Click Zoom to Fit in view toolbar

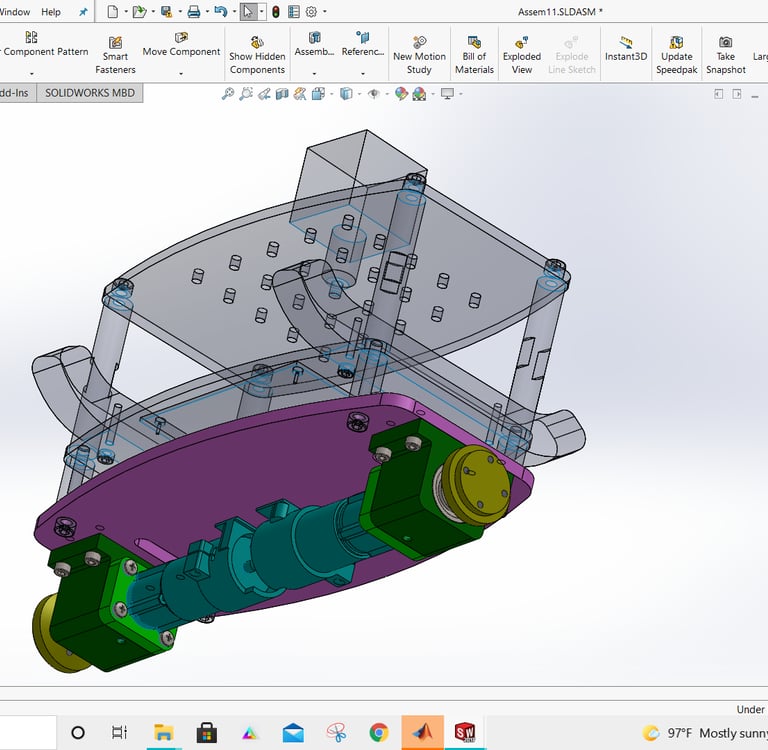(228, 94)
